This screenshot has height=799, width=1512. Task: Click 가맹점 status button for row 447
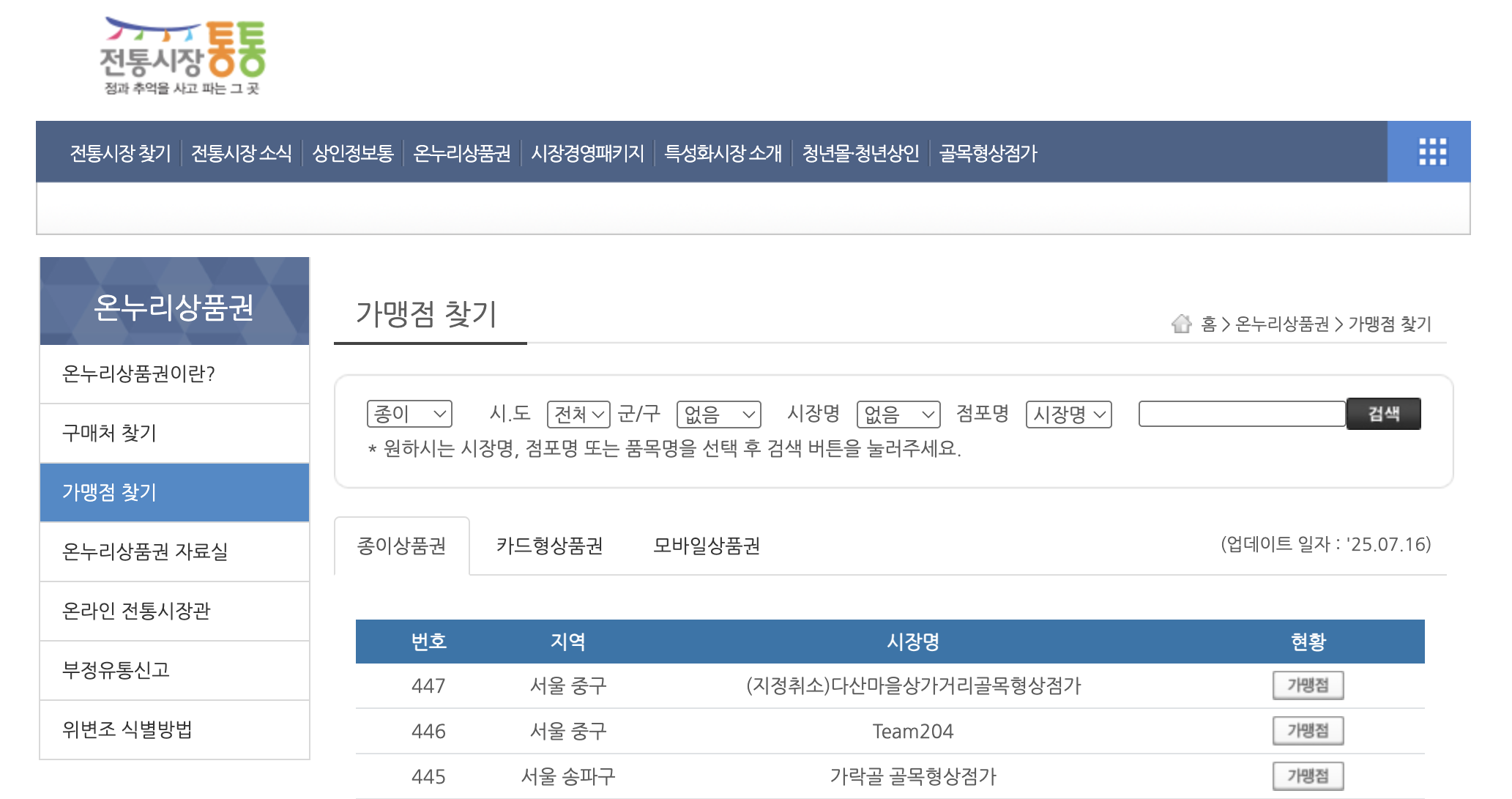click(1308, 685)
